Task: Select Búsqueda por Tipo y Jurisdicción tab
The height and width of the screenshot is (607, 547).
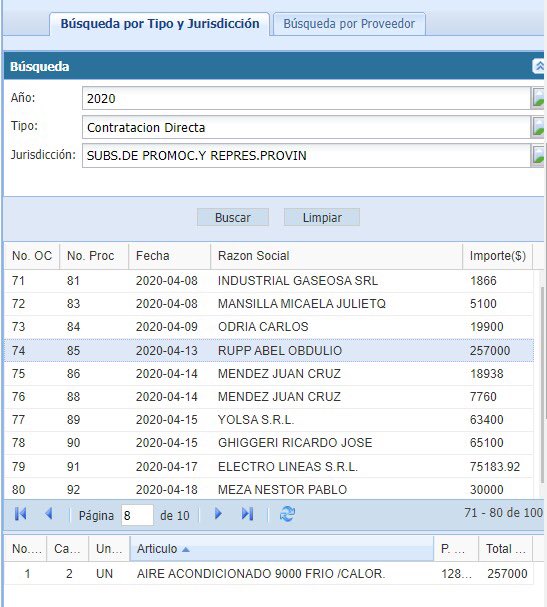Action: coord(159,24)
